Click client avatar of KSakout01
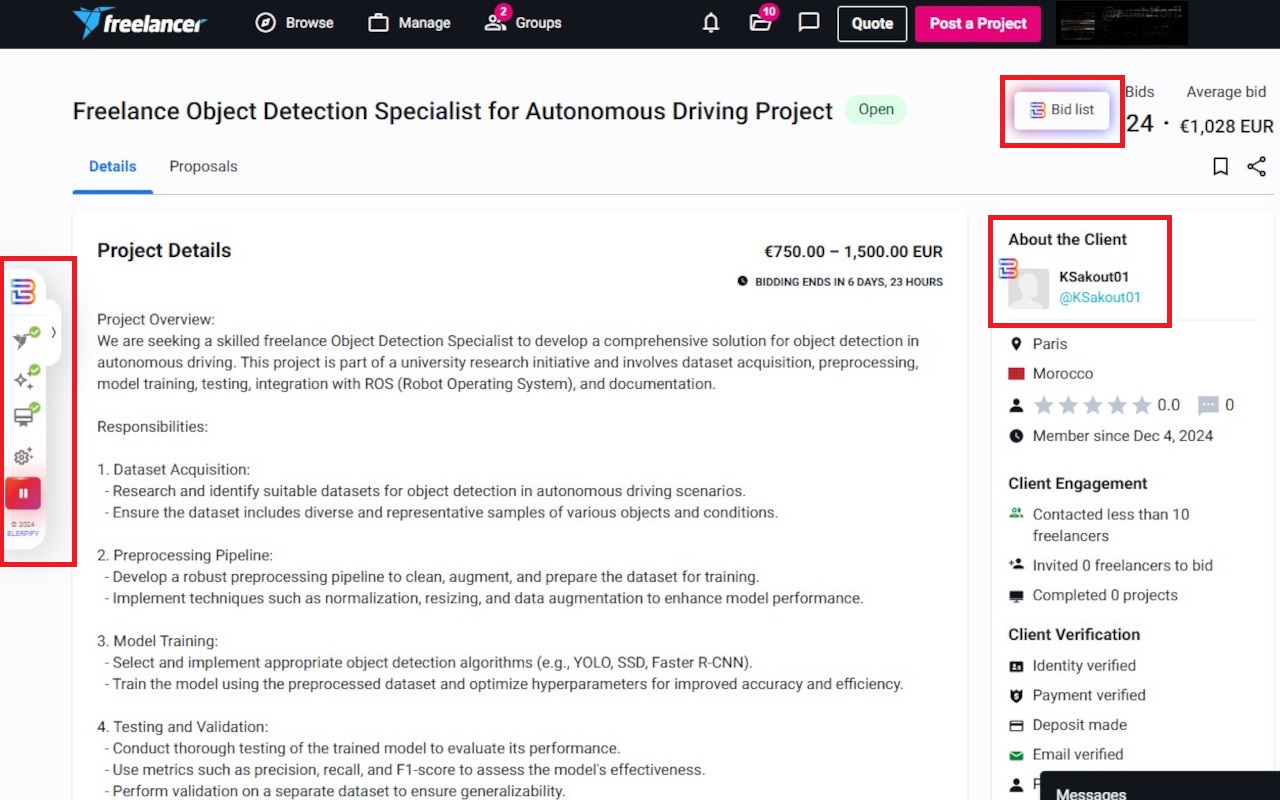Image resolution: width=1280 pixels, height=800 pixels. [1028, 289]
